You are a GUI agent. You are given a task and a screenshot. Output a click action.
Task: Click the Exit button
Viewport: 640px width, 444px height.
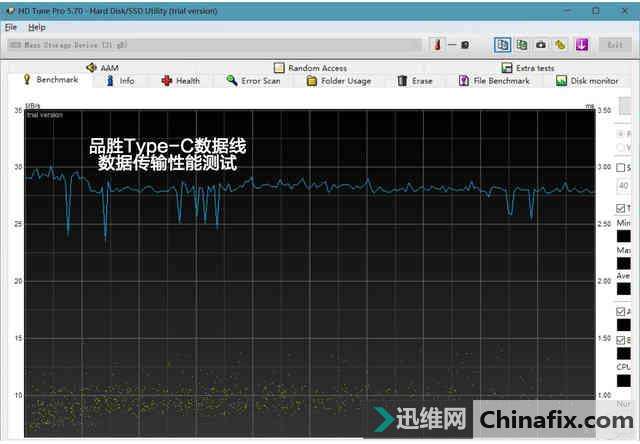(615, 44)
